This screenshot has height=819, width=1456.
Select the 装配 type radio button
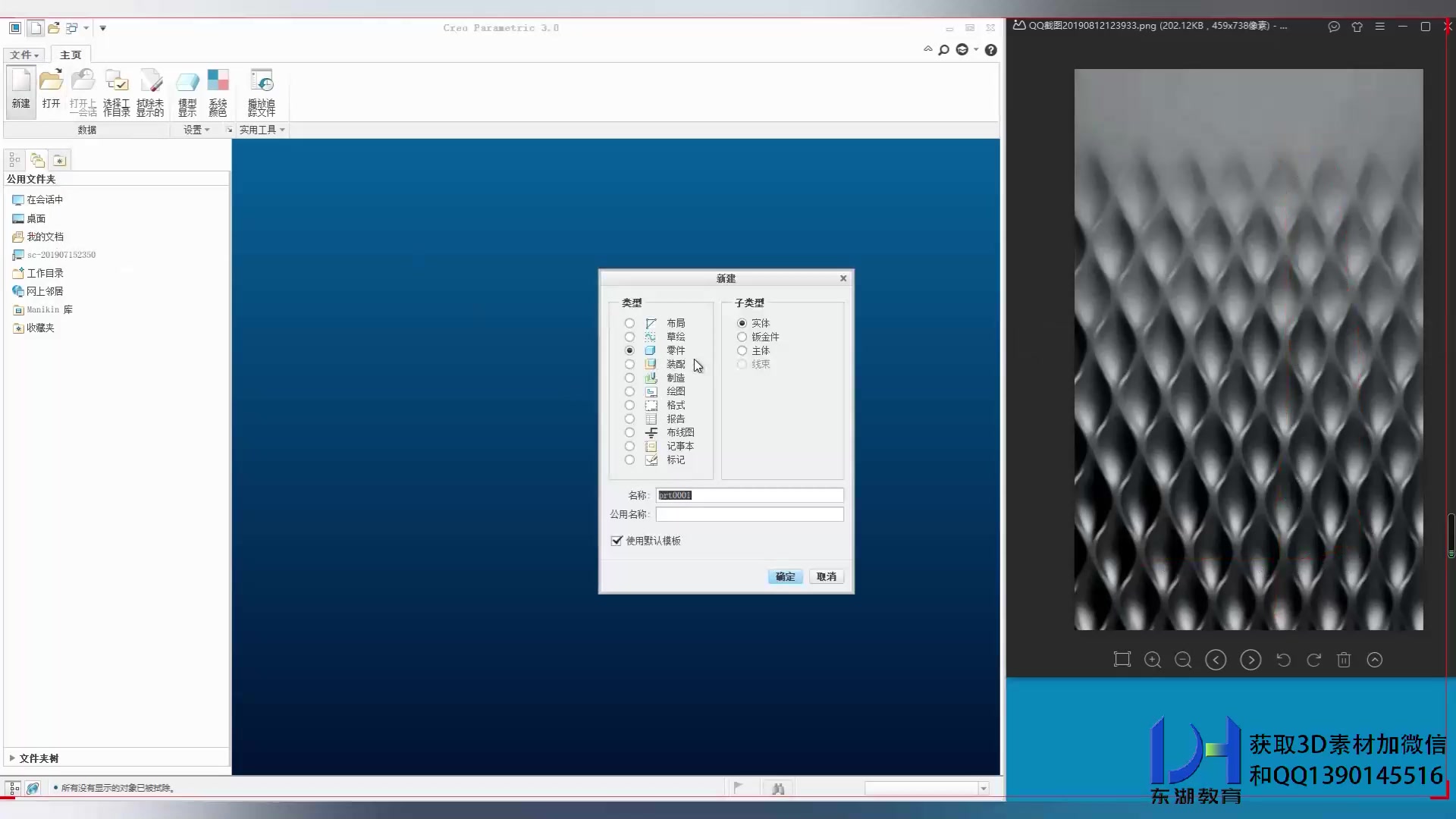coord(629,364)
